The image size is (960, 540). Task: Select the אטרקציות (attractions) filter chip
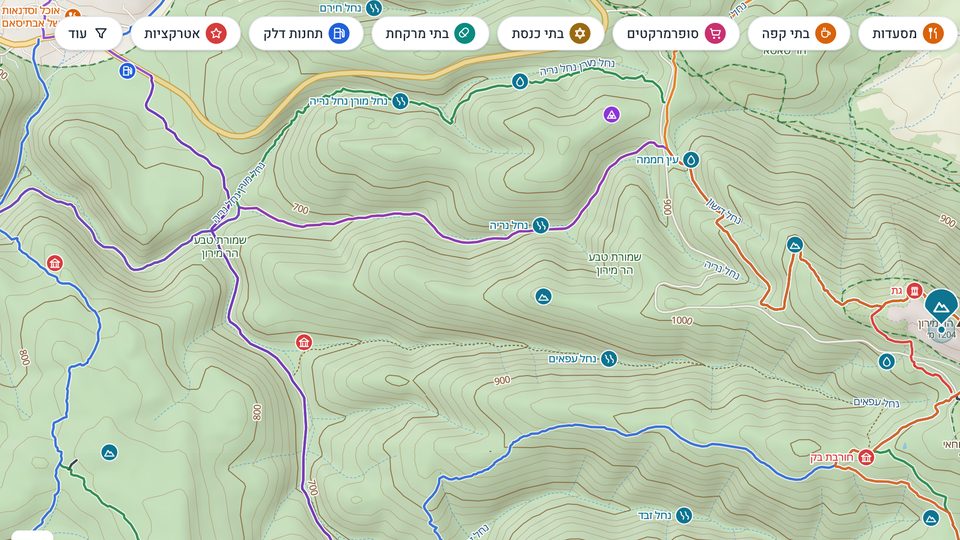tap(186, 34)
